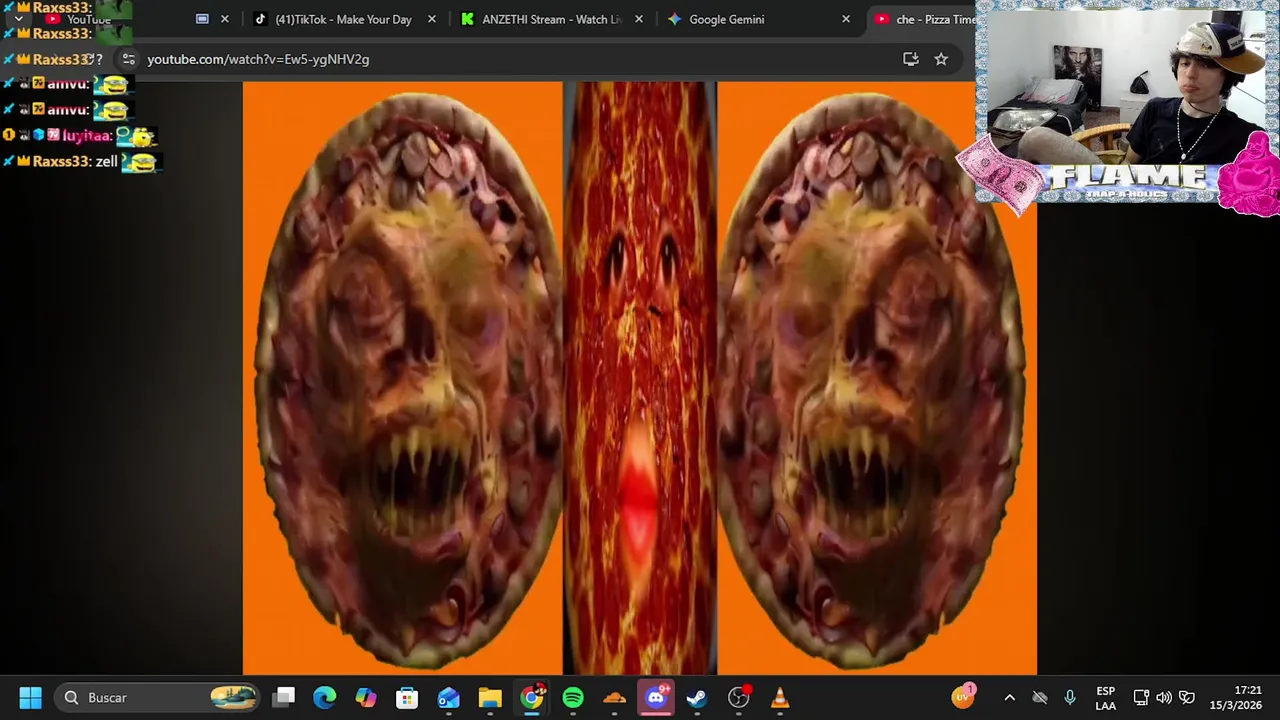Image resolution: width=1280 pixels, height=720 pixels.
Task: Open VLC media player from taskbar
Action: [780, 697]
